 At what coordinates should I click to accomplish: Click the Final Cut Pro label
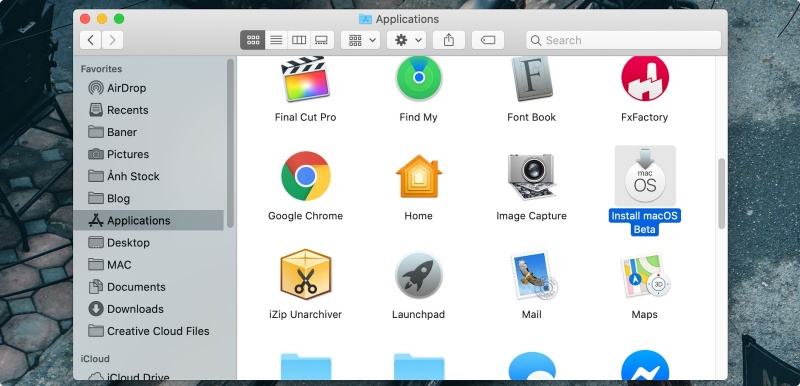(x=305, y=117)
